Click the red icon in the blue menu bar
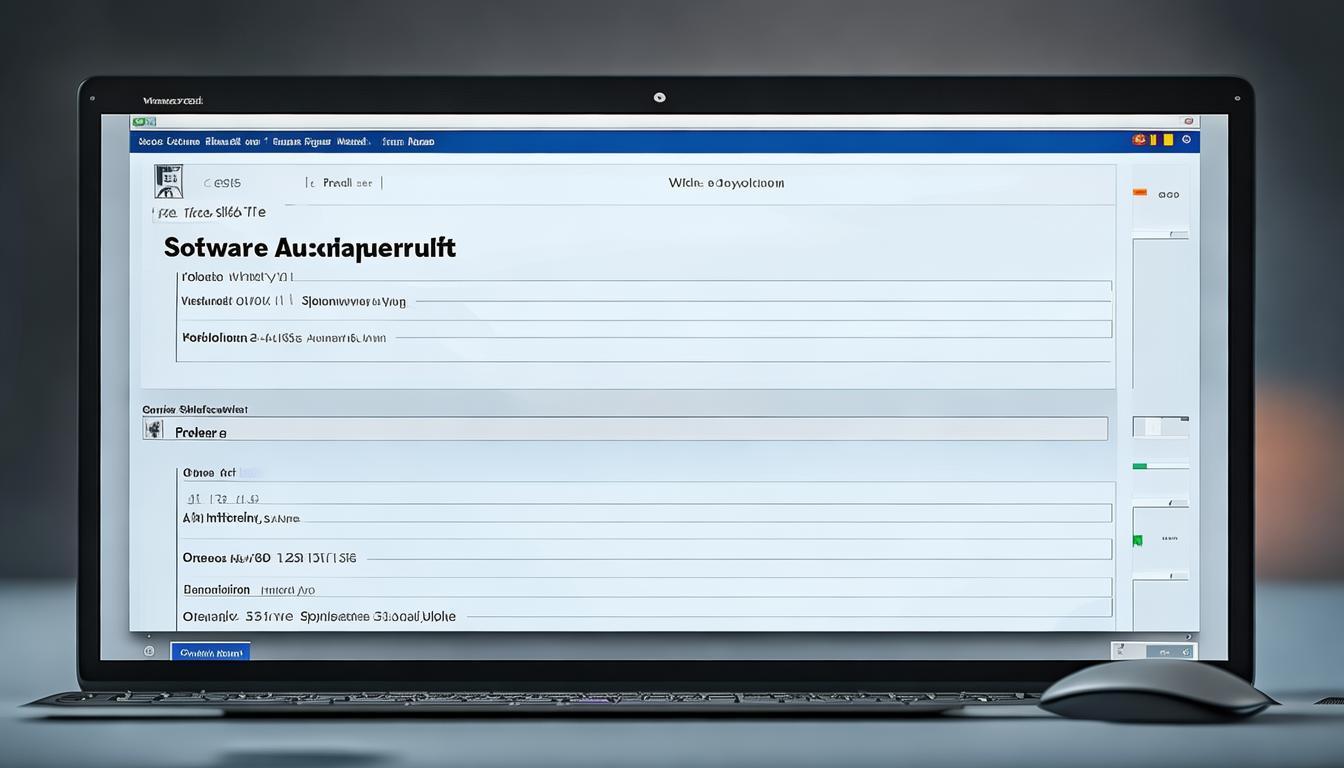This screenshot has width=1344, height=768. [1139, 141]
